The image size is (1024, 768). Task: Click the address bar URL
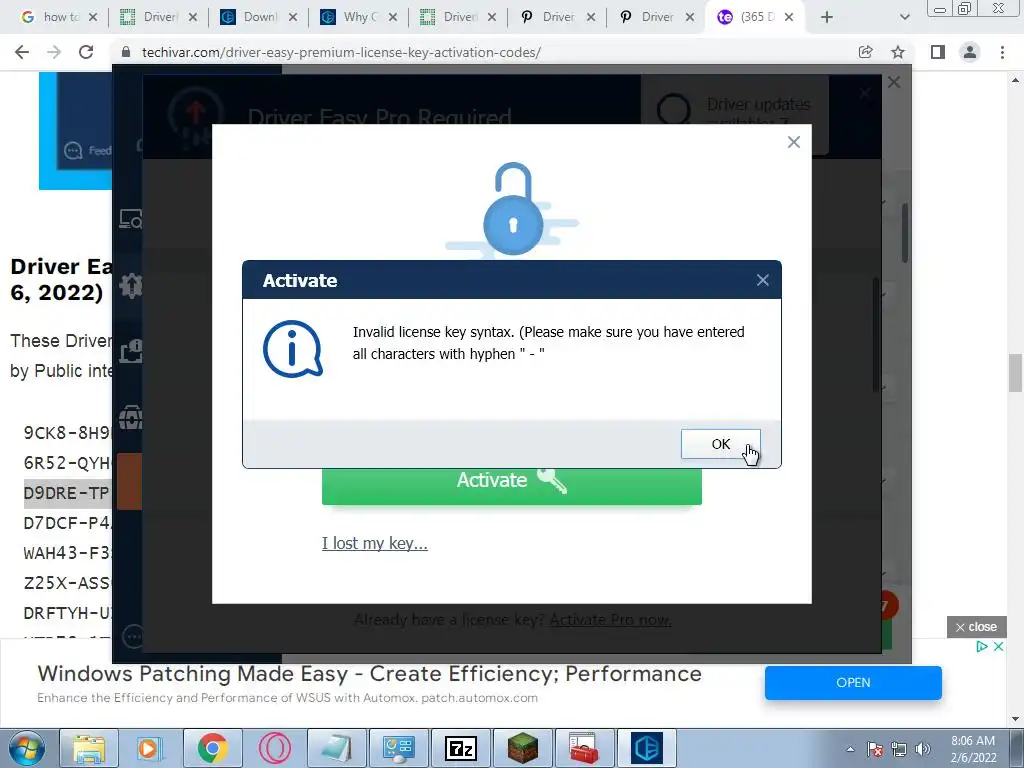[x=341, y=52]
